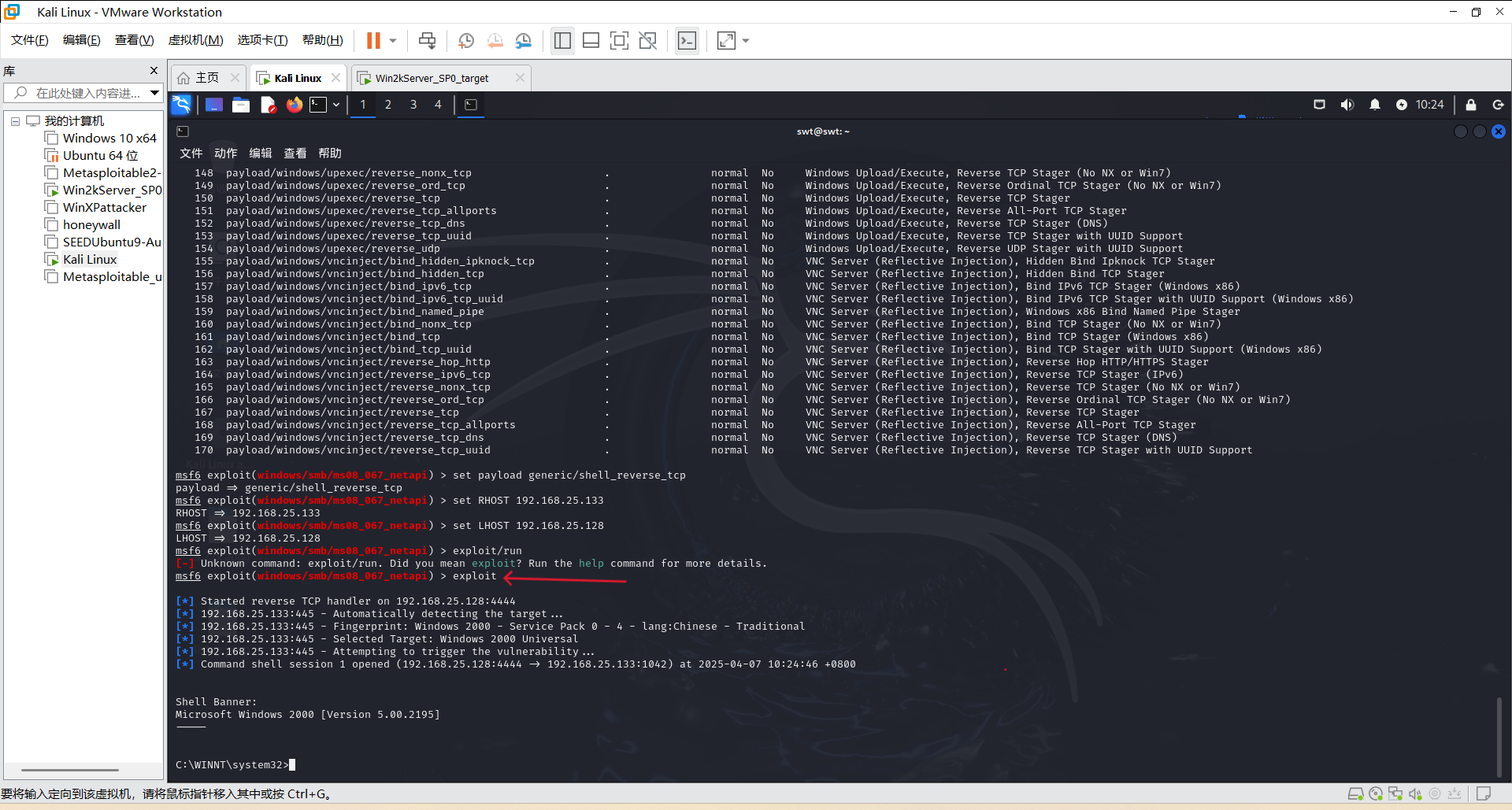Expand the stretch guest dropdown arrow
1512x810 pixels.
click(x=746, y=40)
